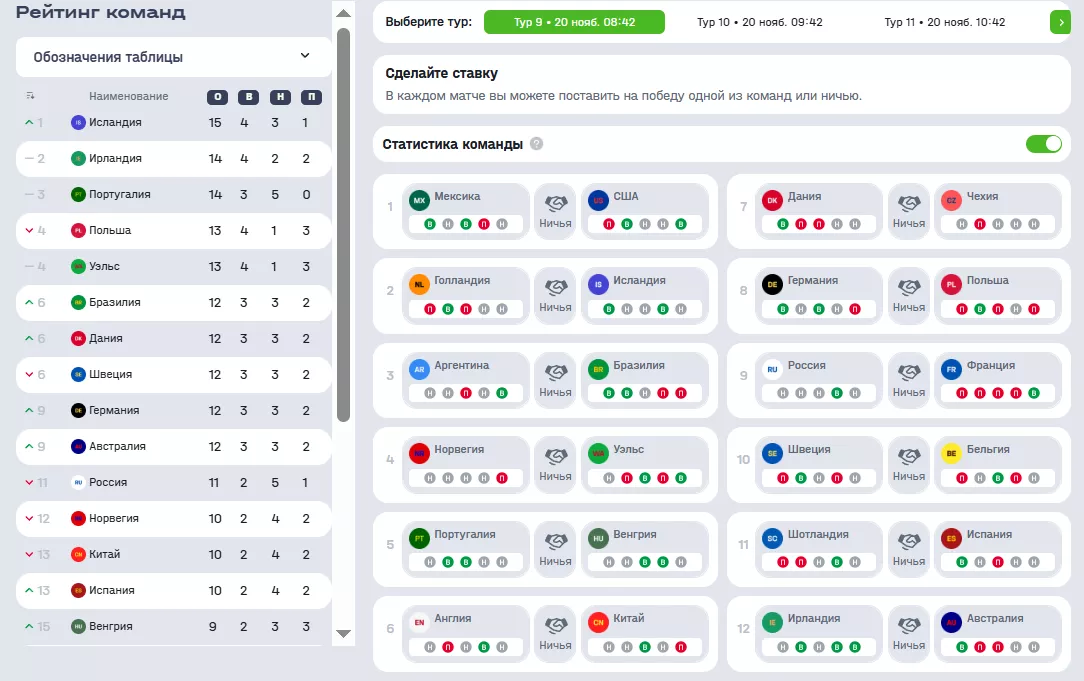Show next rounds with the green arrow
This screenshot has height=681, width=1084.
(1059, 22)
